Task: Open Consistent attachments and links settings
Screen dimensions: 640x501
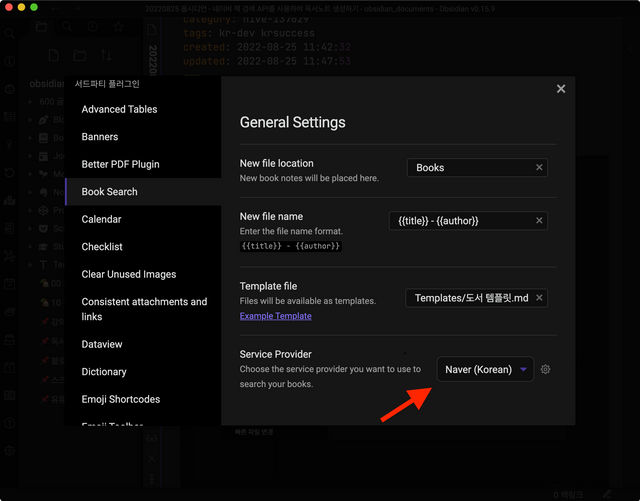Action: [143, 309]
